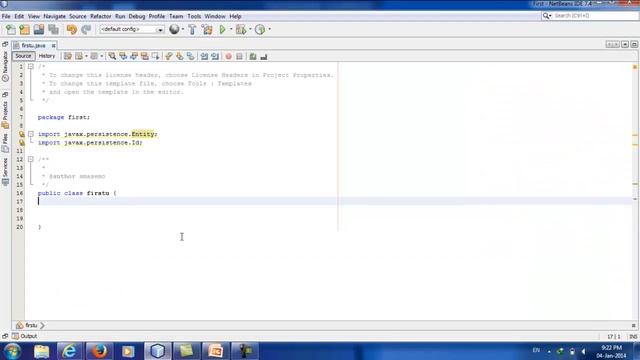
Task: Toggle Highlight Search icon
Action: pyautogui.click(x=144, y=56)
